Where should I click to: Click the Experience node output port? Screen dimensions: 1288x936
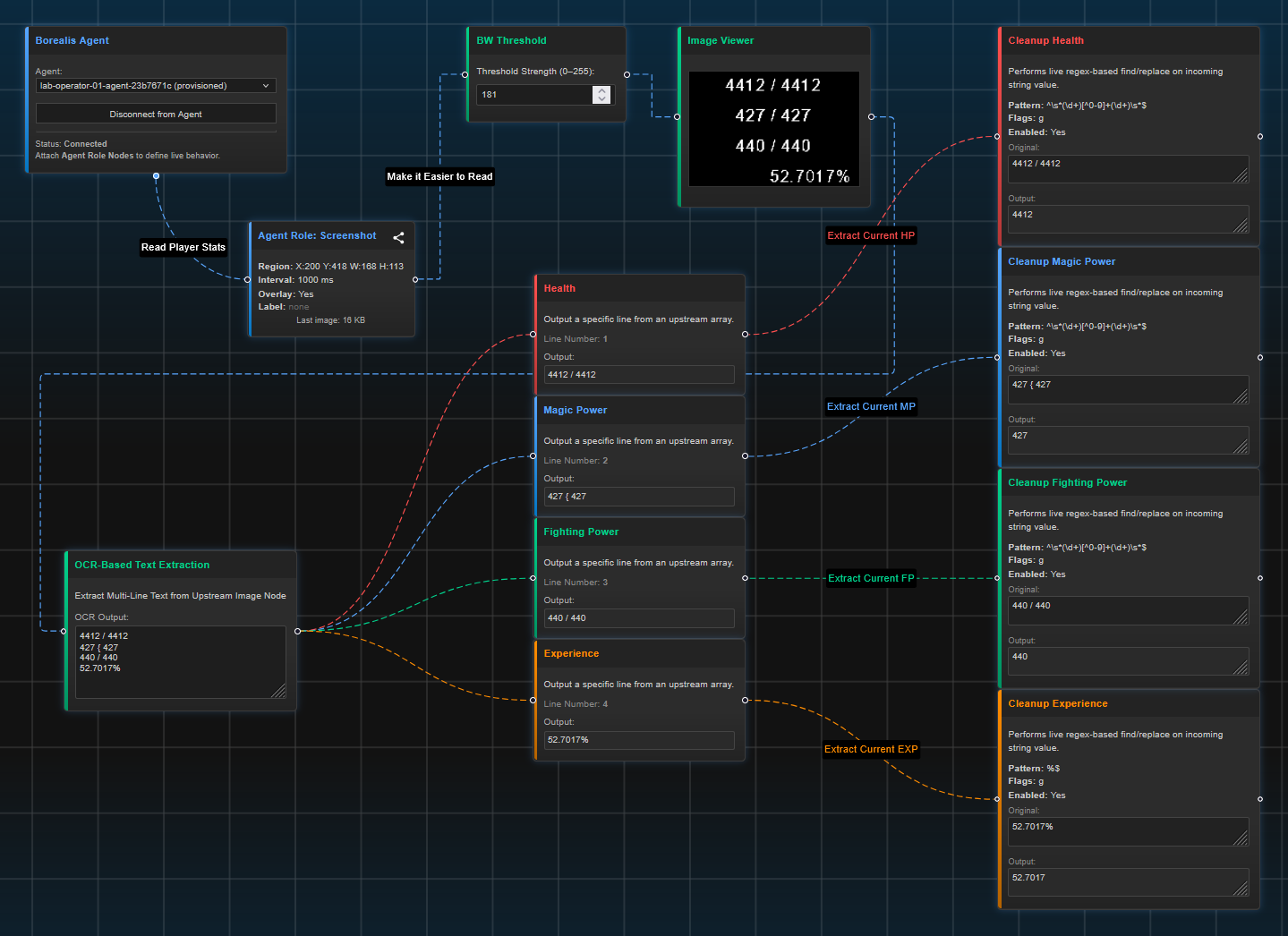[746, 700]
